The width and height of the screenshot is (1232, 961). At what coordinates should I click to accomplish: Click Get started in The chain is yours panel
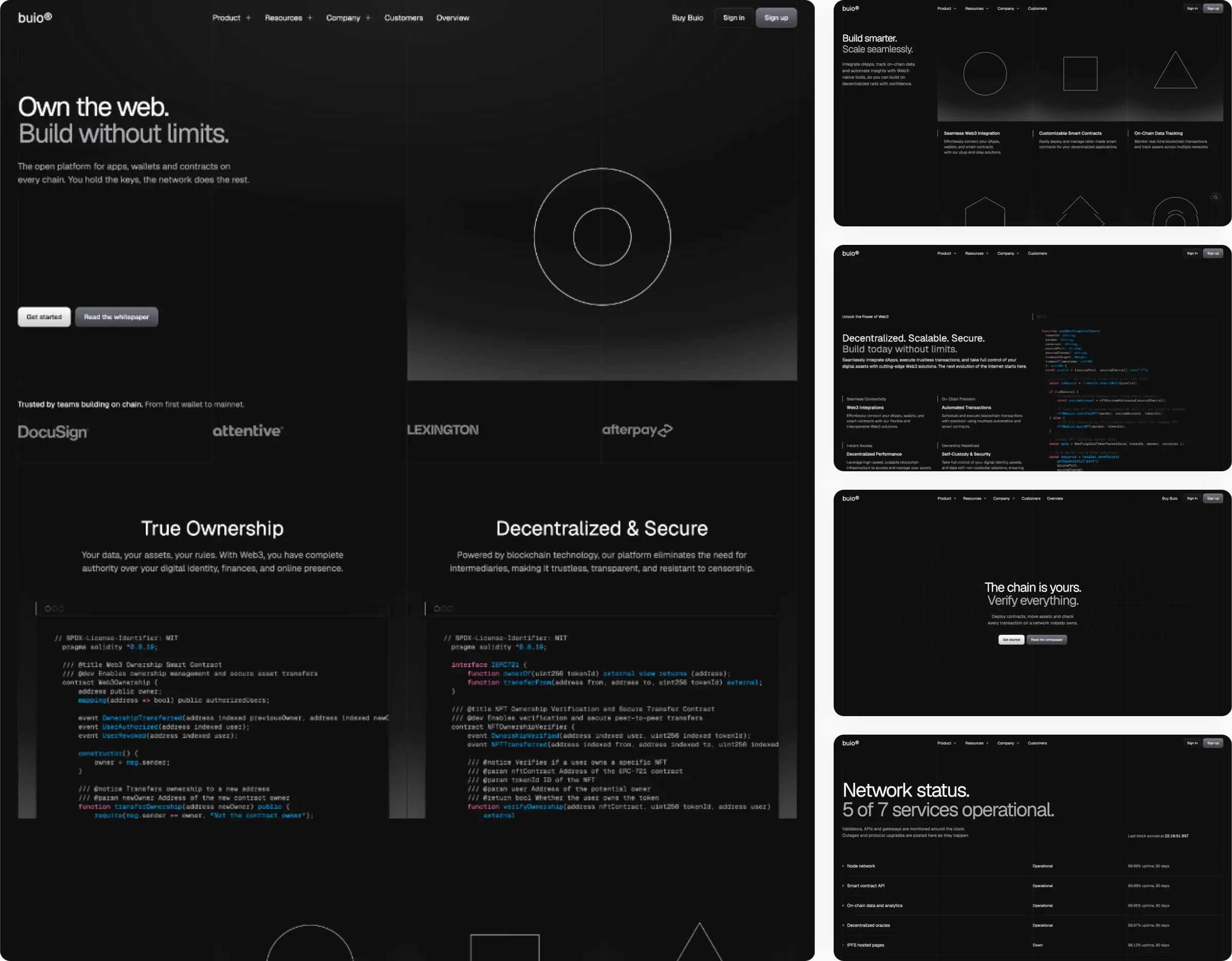tap(1011, 640)
